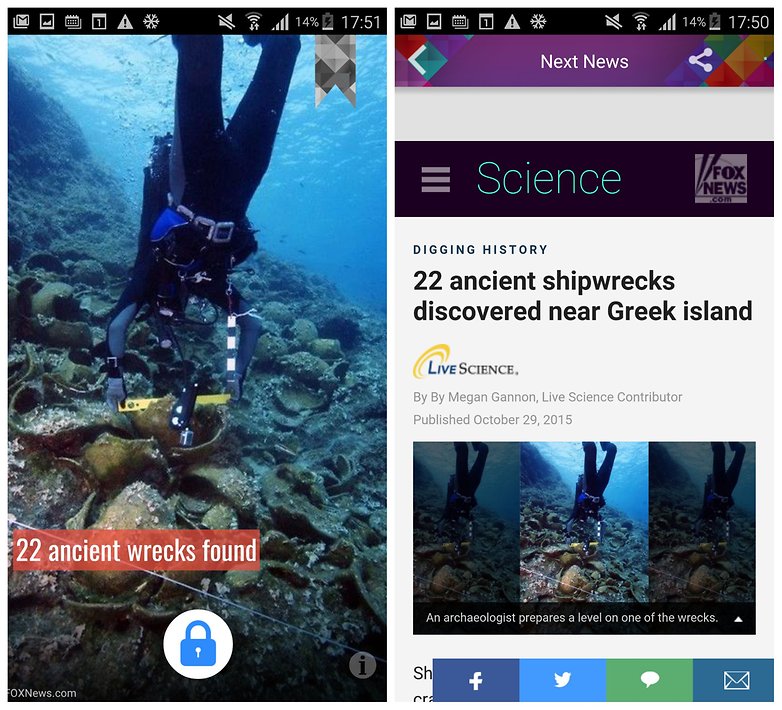The height and width of the screenshot is (710, 782).
Task: Open '22 ancient wrecks found' headline
Action: pyautogui.click(x=136, y=550)
